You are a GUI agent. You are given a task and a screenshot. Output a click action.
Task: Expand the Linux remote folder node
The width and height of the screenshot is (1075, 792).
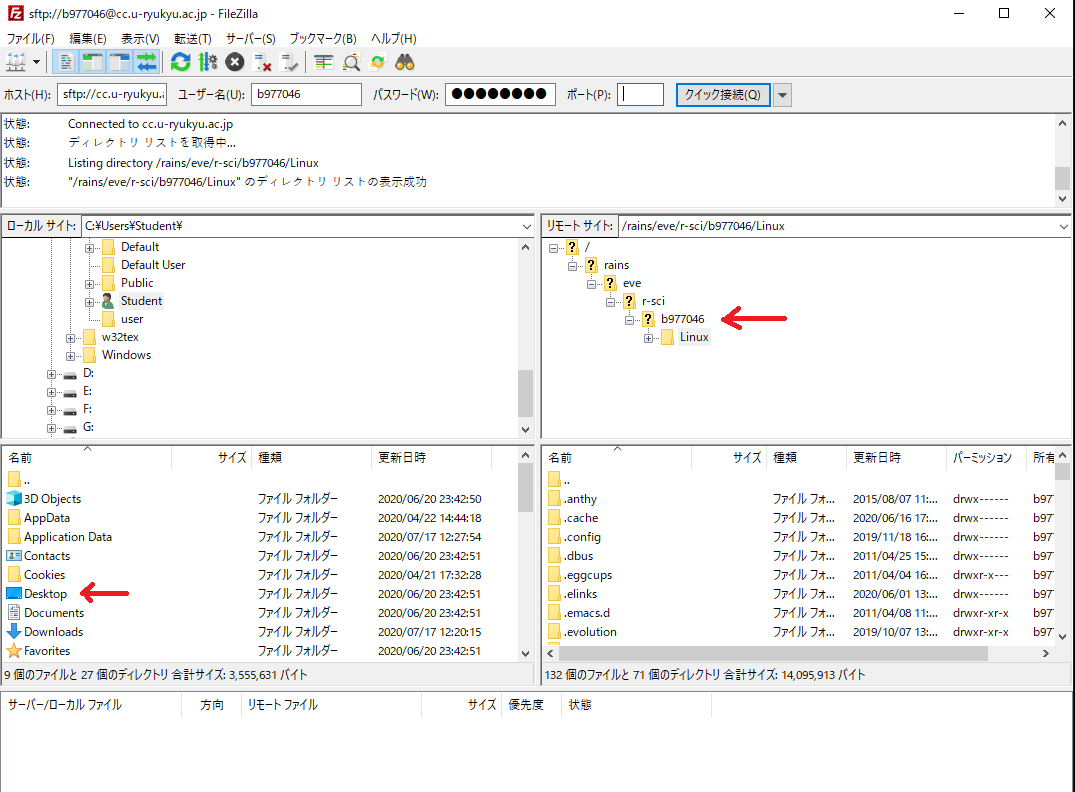(649, 337)
